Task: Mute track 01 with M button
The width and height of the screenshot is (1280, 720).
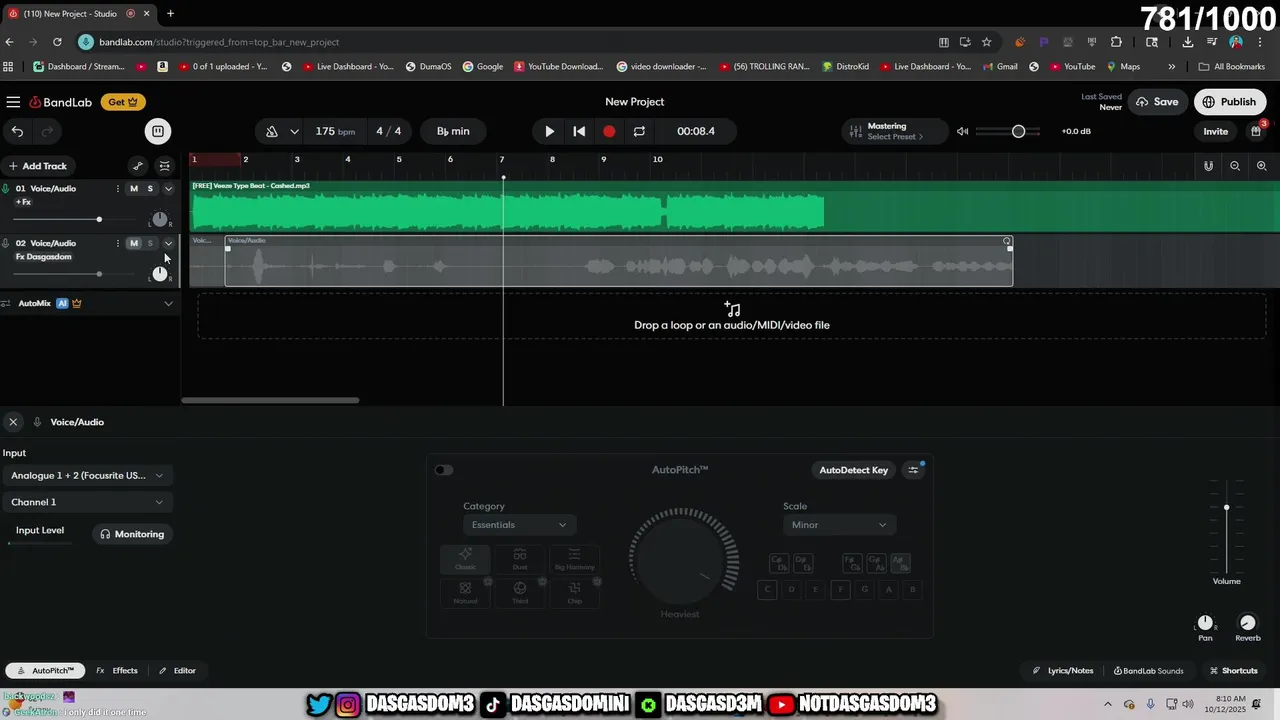Action: (x=134, y=189)
